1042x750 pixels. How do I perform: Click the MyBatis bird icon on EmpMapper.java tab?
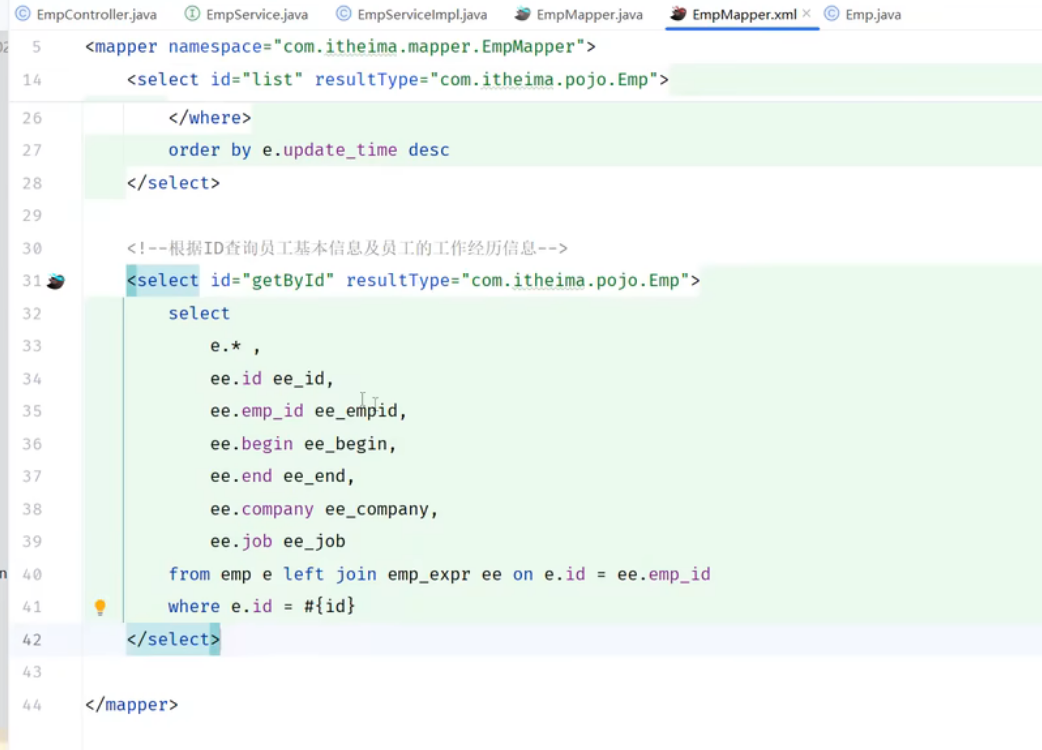click(523, 14)
